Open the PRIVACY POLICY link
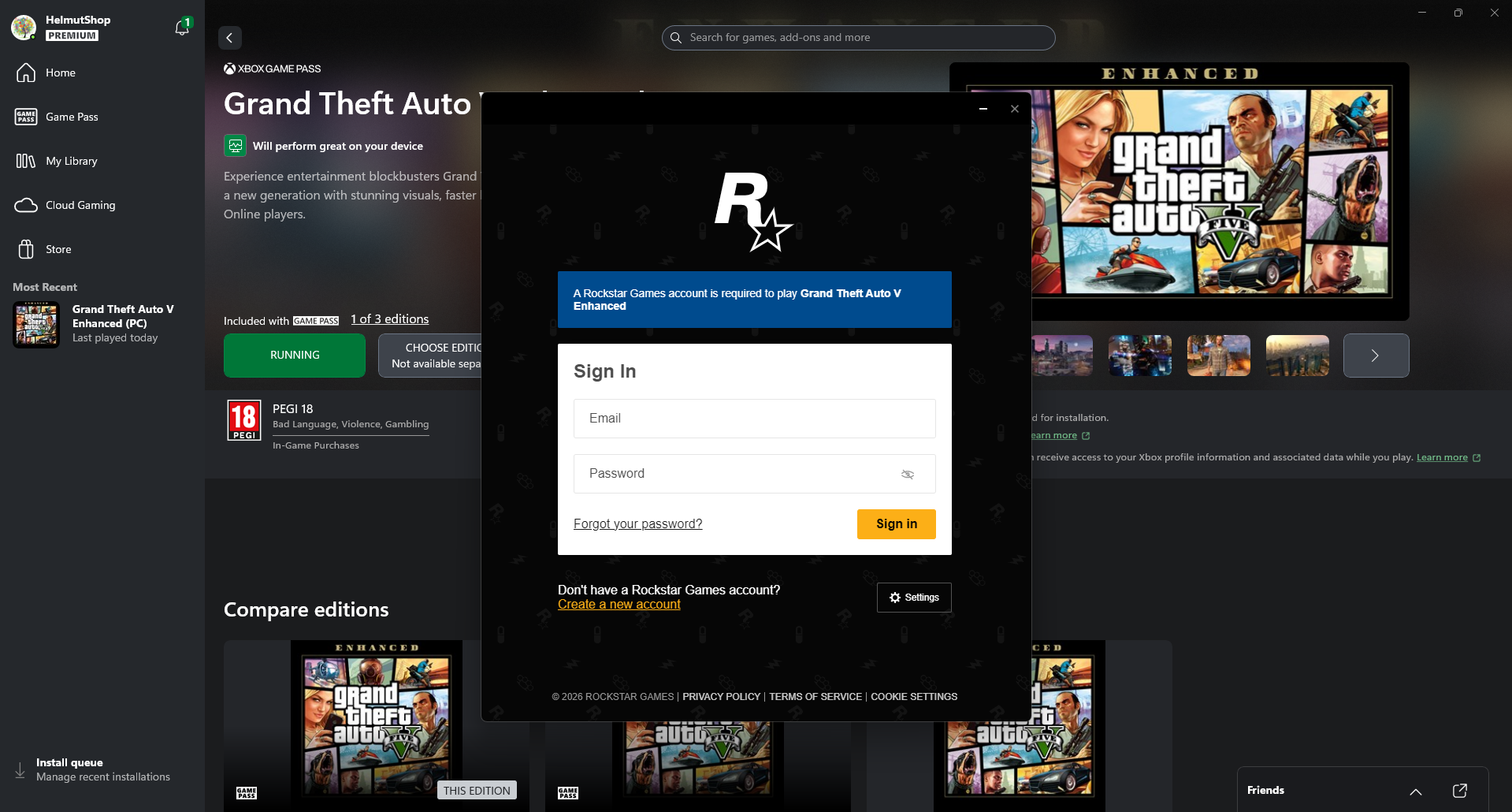The width and height of the screenshot is (1512, 812). click(722, 697)
